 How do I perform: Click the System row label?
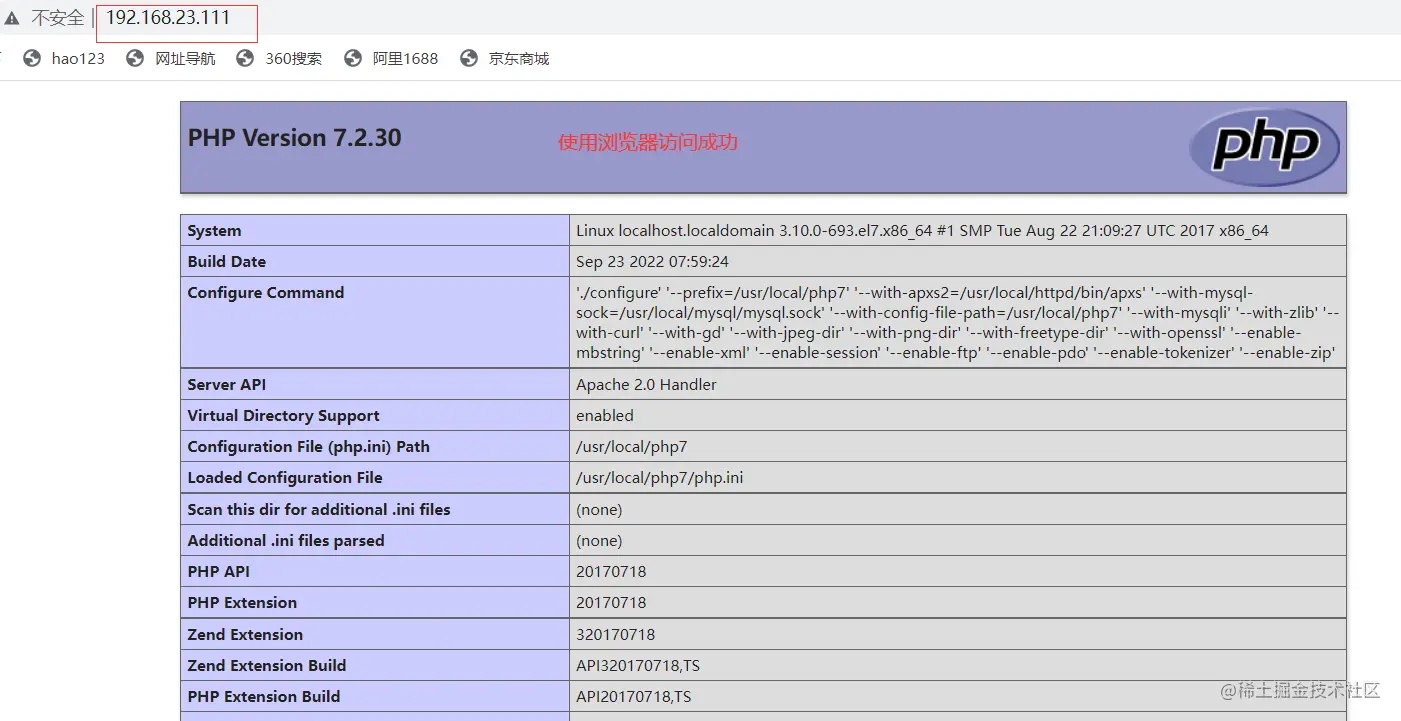(x=214, y=230)
